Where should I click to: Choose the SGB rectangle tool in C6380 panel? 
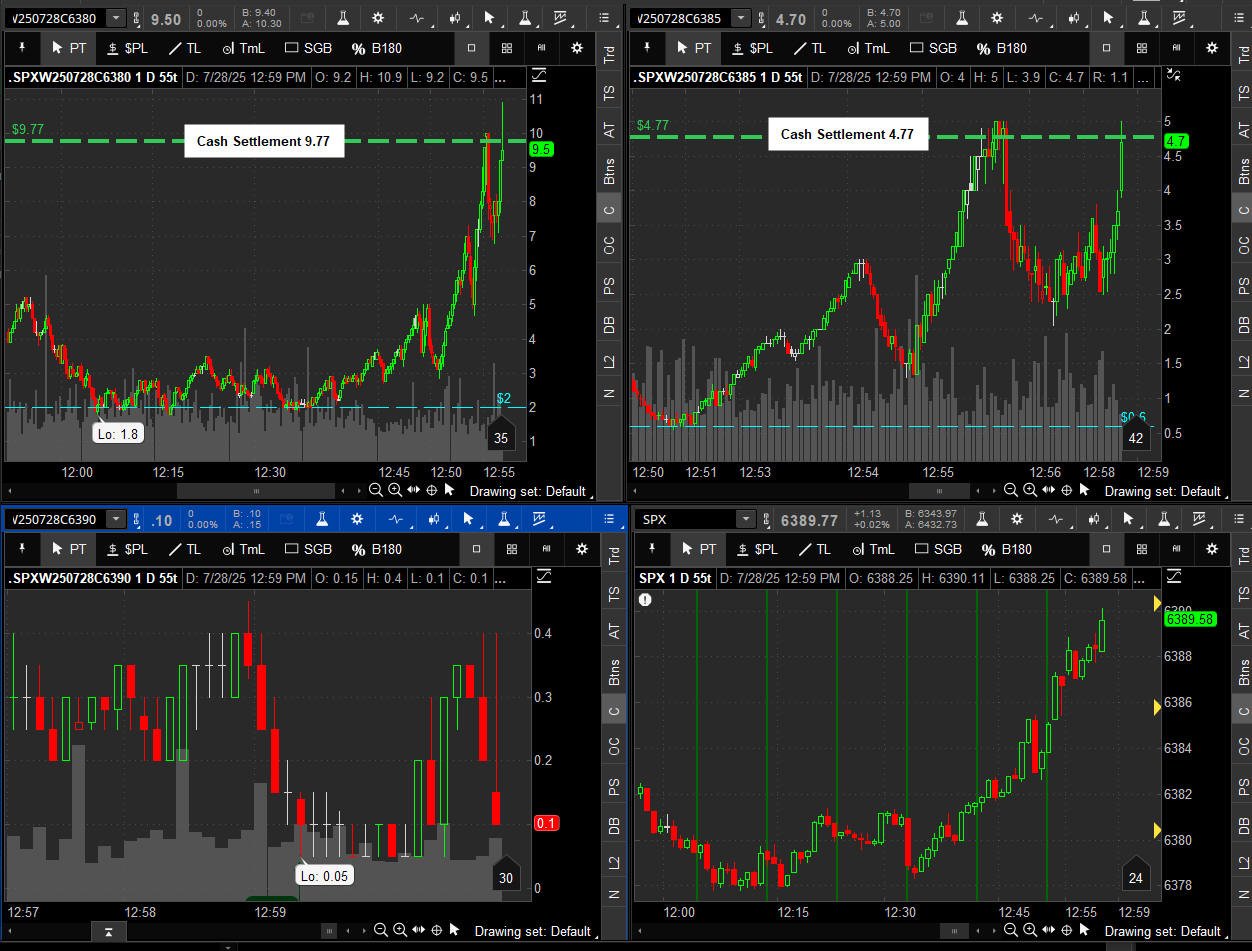tap(308, 48)
